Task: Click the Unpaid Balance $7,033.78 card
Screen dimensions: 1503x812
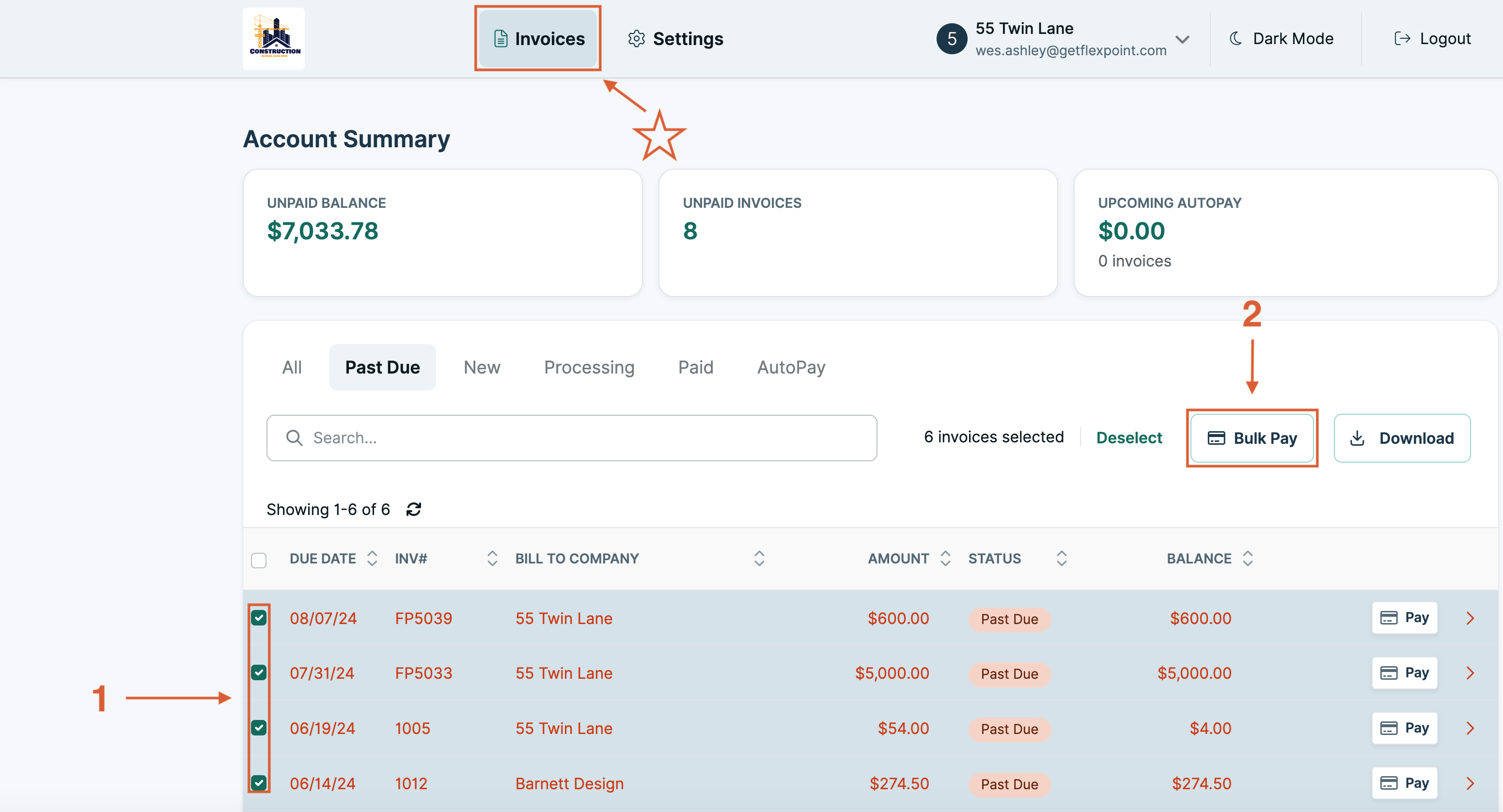Action: (442, 233)
